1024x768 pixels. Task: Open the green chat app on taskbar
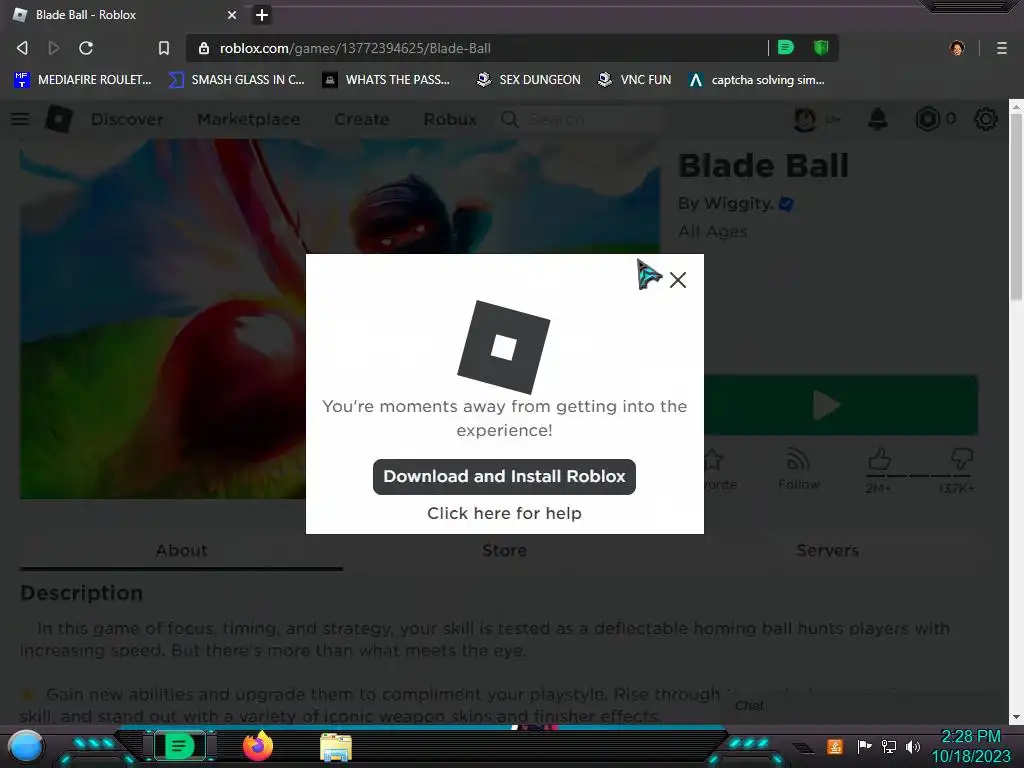coord(180,746)
